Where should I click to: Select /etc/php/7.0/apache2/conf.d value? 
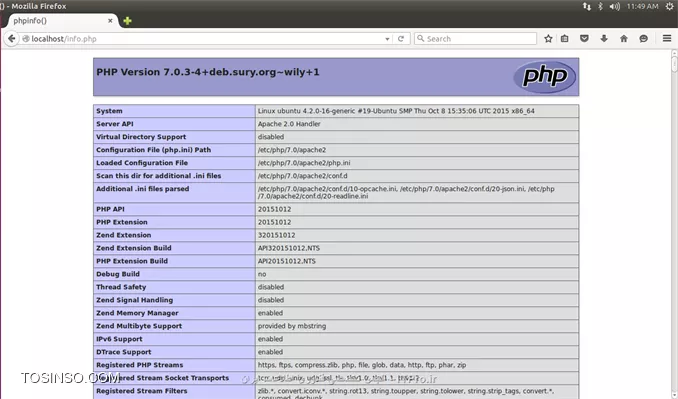click(x=303, y=176)
